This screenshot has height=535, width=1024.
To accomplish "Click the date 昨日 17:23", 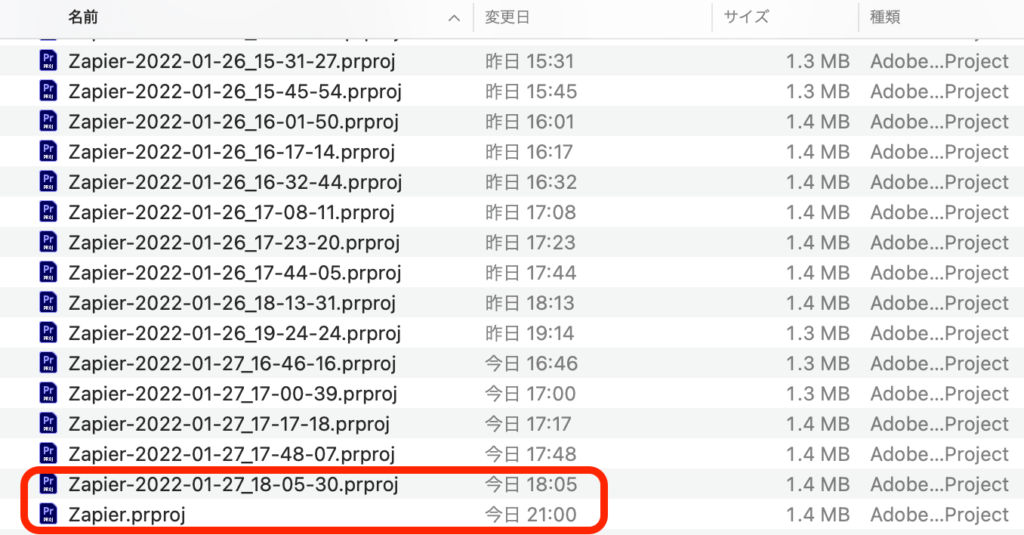I will tap(530, 242).
